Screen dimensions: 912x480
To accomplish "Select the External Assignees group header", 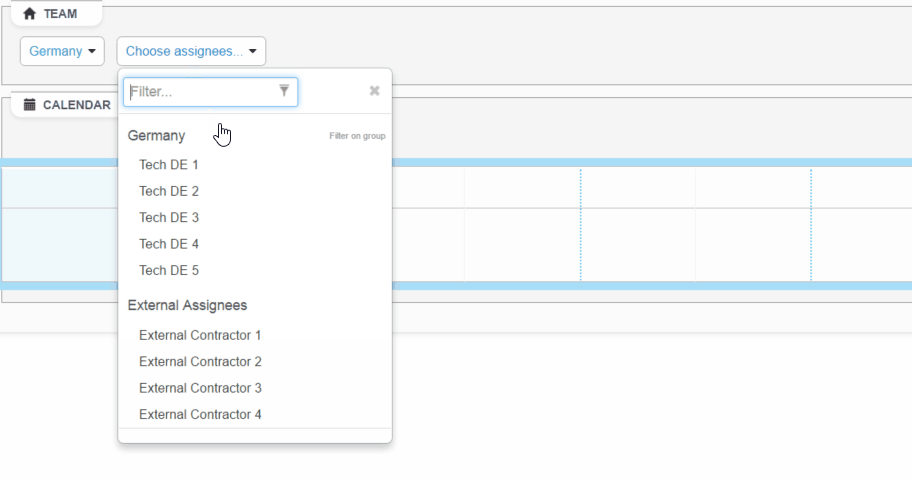I will click(x=187, y=305).
